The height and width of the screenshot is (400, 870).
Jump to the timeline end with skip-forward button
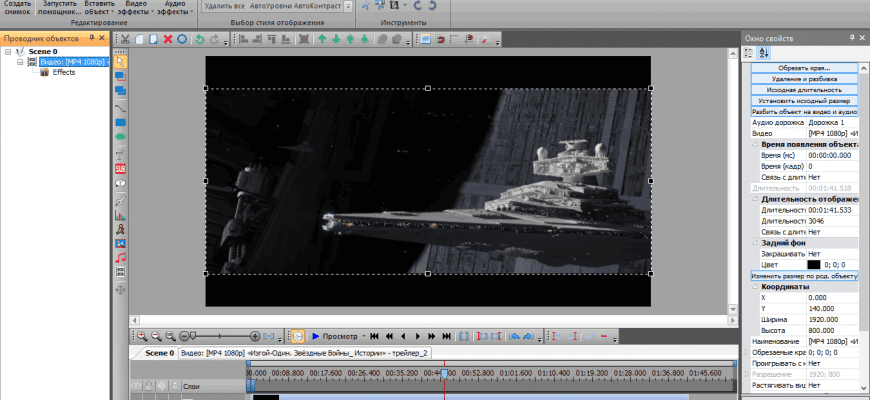pyautogui.click(x=447, y=336)
